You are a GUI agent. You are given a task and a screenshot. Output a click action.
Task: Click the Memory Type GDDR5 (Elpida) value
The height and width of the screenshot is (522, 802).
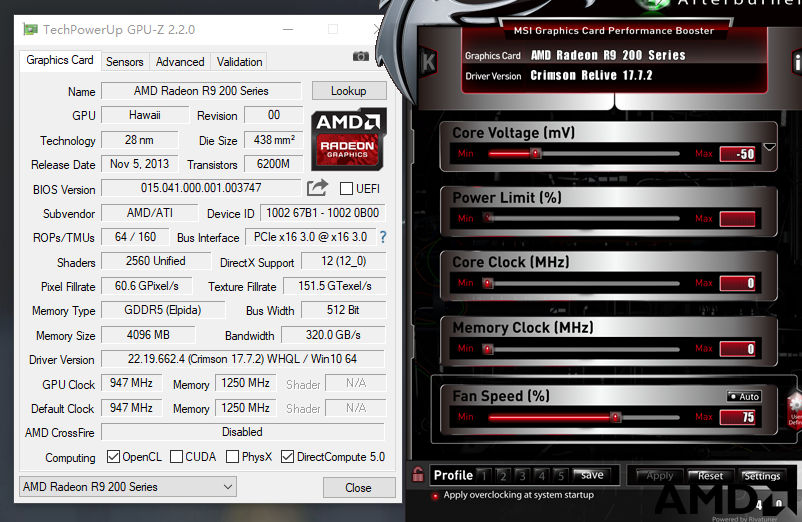click(x=163, y=310)
